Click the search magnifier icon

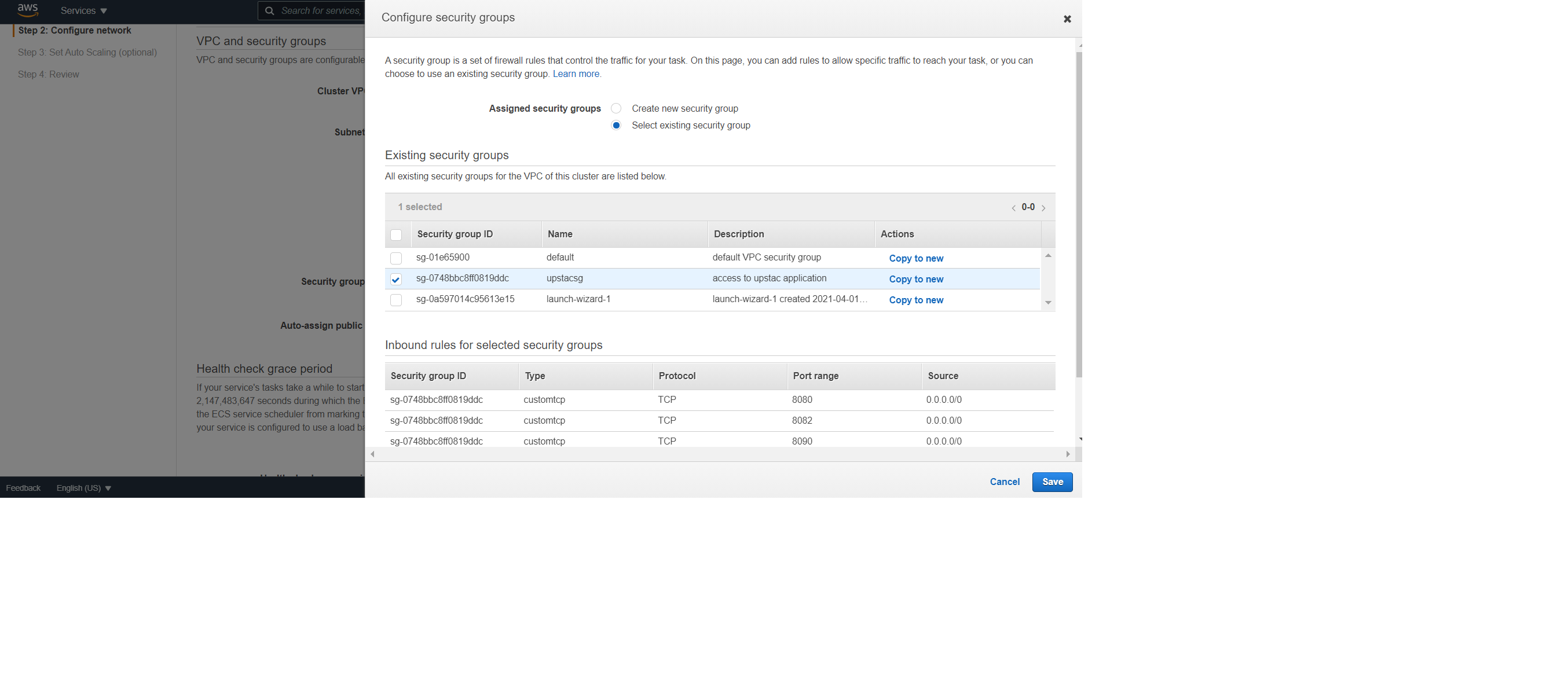click(269, 10)
